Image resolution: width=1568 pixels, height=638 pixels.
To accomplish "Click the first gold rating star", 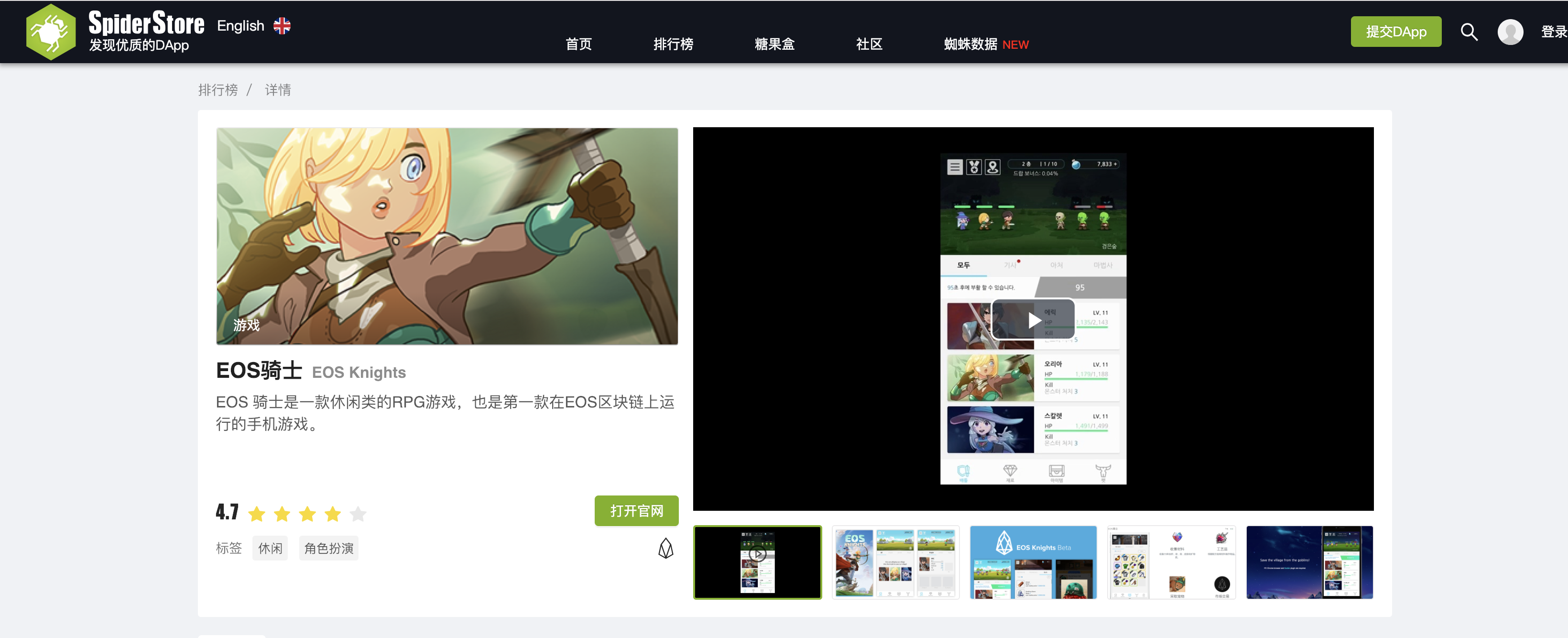I will [x=257, y=514].
